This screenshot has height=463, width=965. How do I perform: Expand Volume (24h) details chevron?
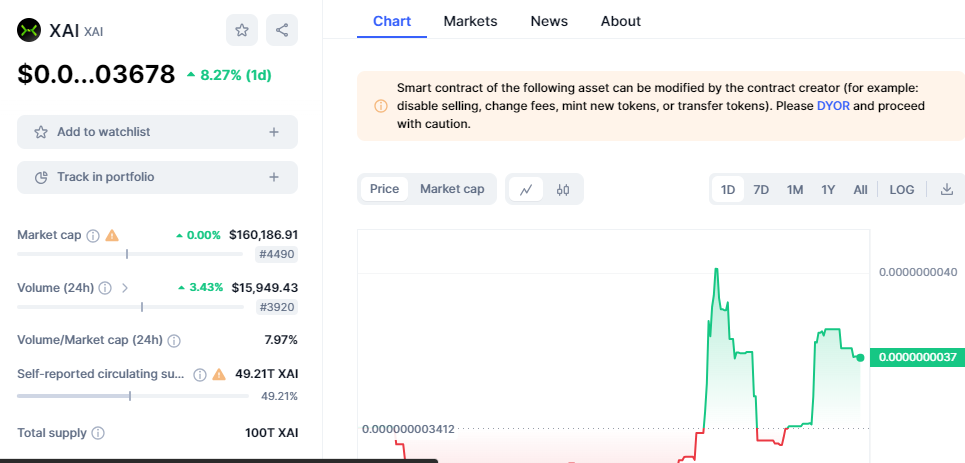pyautogui.click(x=125, y=288)
